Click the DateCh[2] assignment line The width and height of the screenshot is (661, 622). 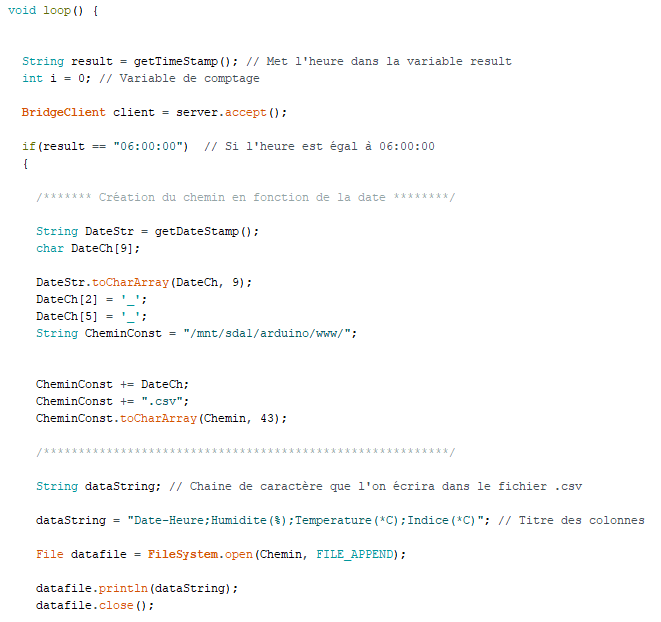84,299
